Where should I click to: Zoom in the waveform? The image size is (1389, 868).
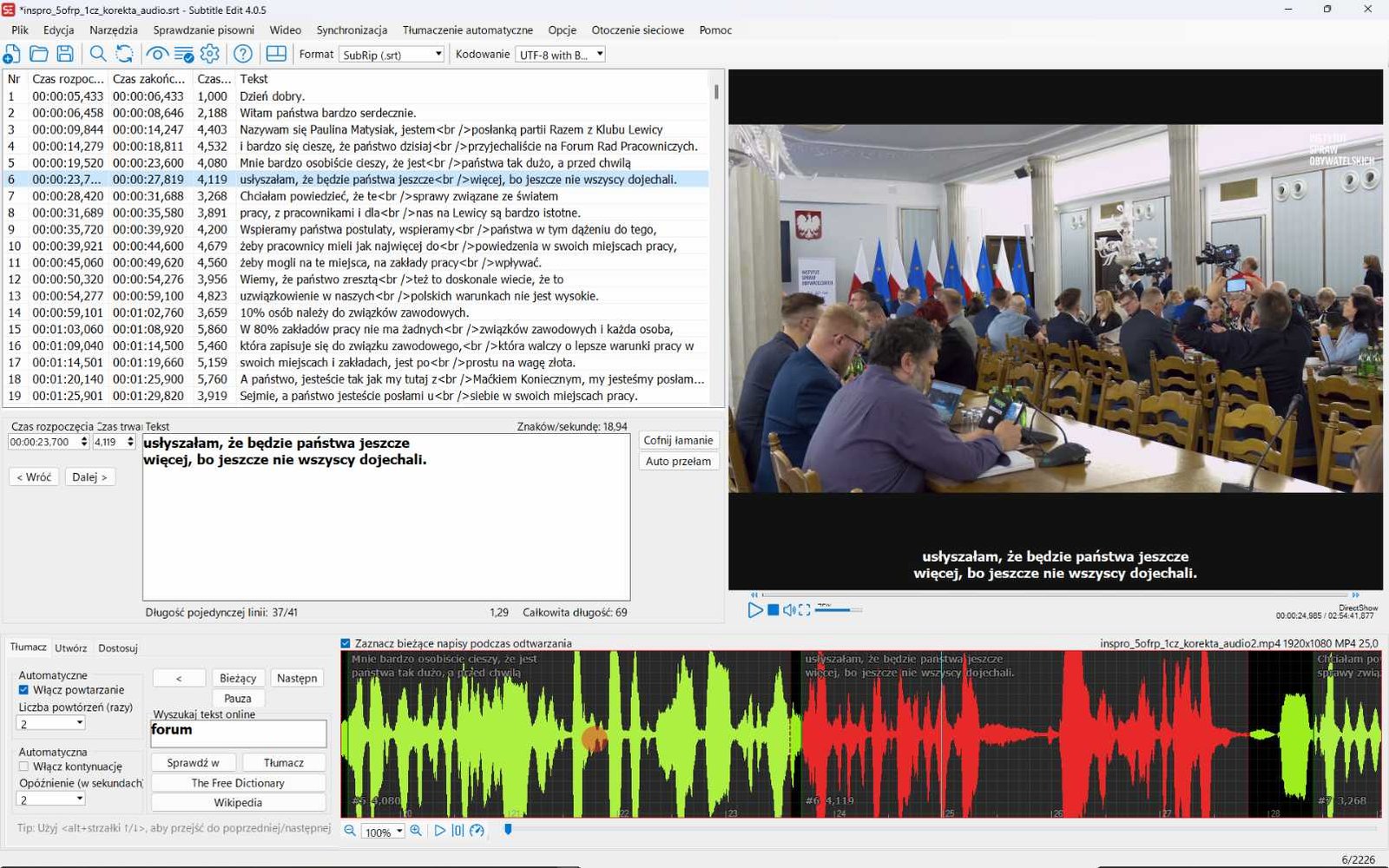point(416,831)
